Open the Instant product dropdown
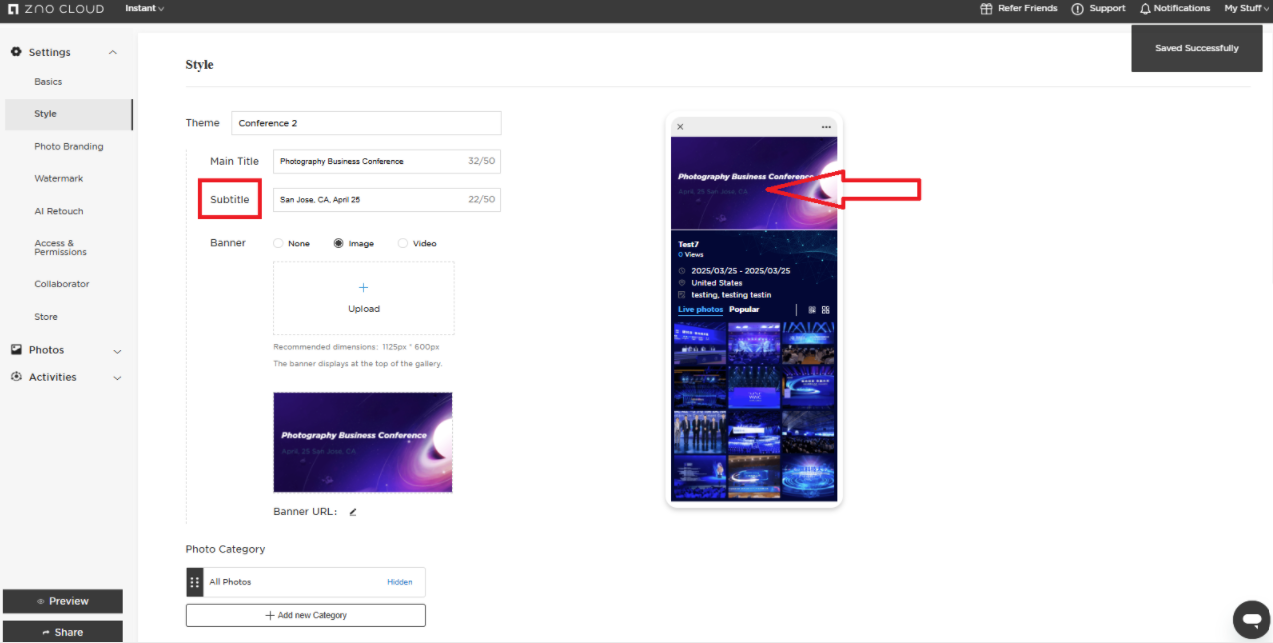This screenshot has width=1273, height=643. point(145,9)
